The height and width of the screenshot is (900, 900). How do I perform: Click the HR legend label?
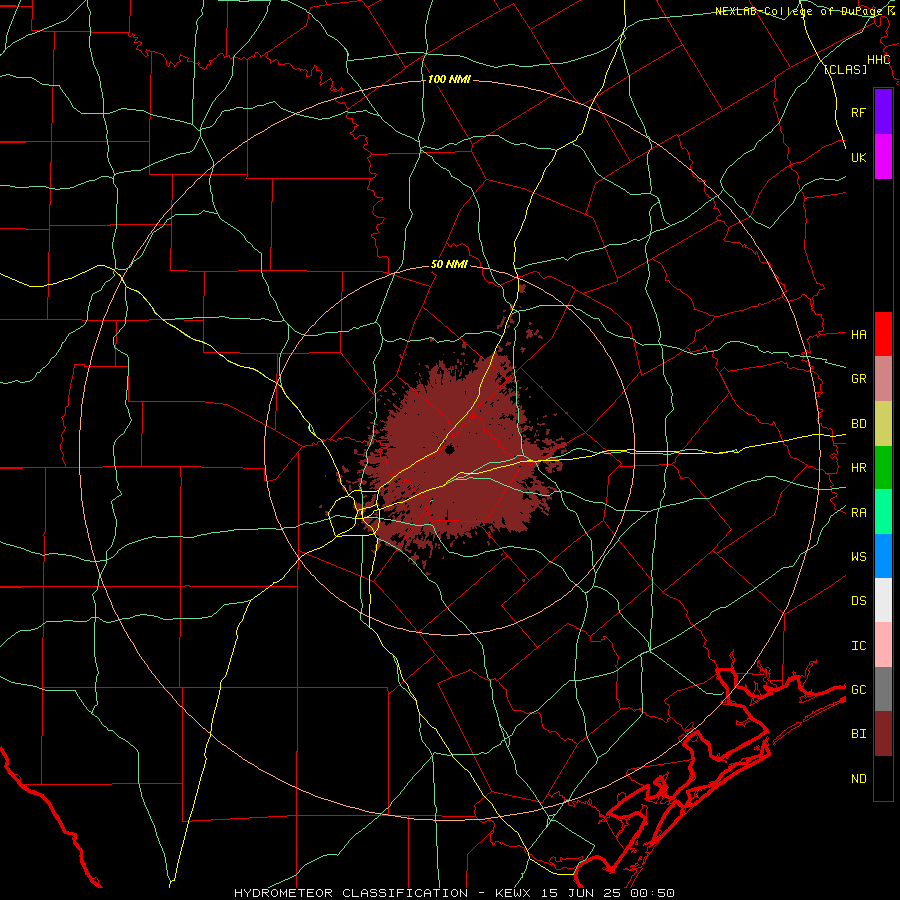[x=858, y=468]
